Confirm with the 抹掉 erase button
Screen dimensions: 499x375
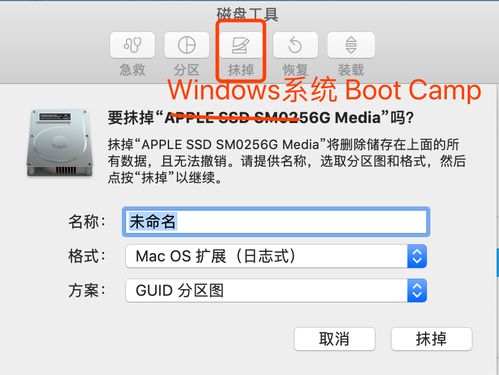pyautogui.click(x=431, y=339)
